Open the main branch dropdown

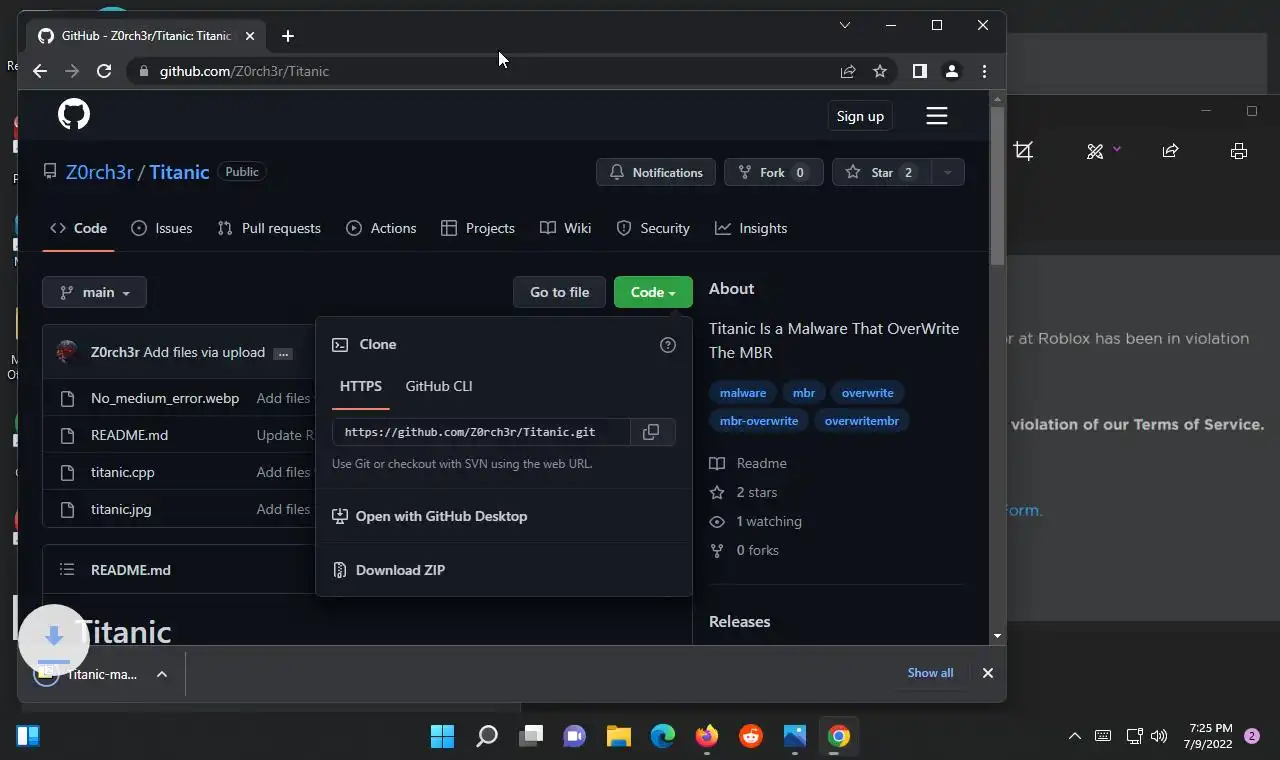(95, 292)
